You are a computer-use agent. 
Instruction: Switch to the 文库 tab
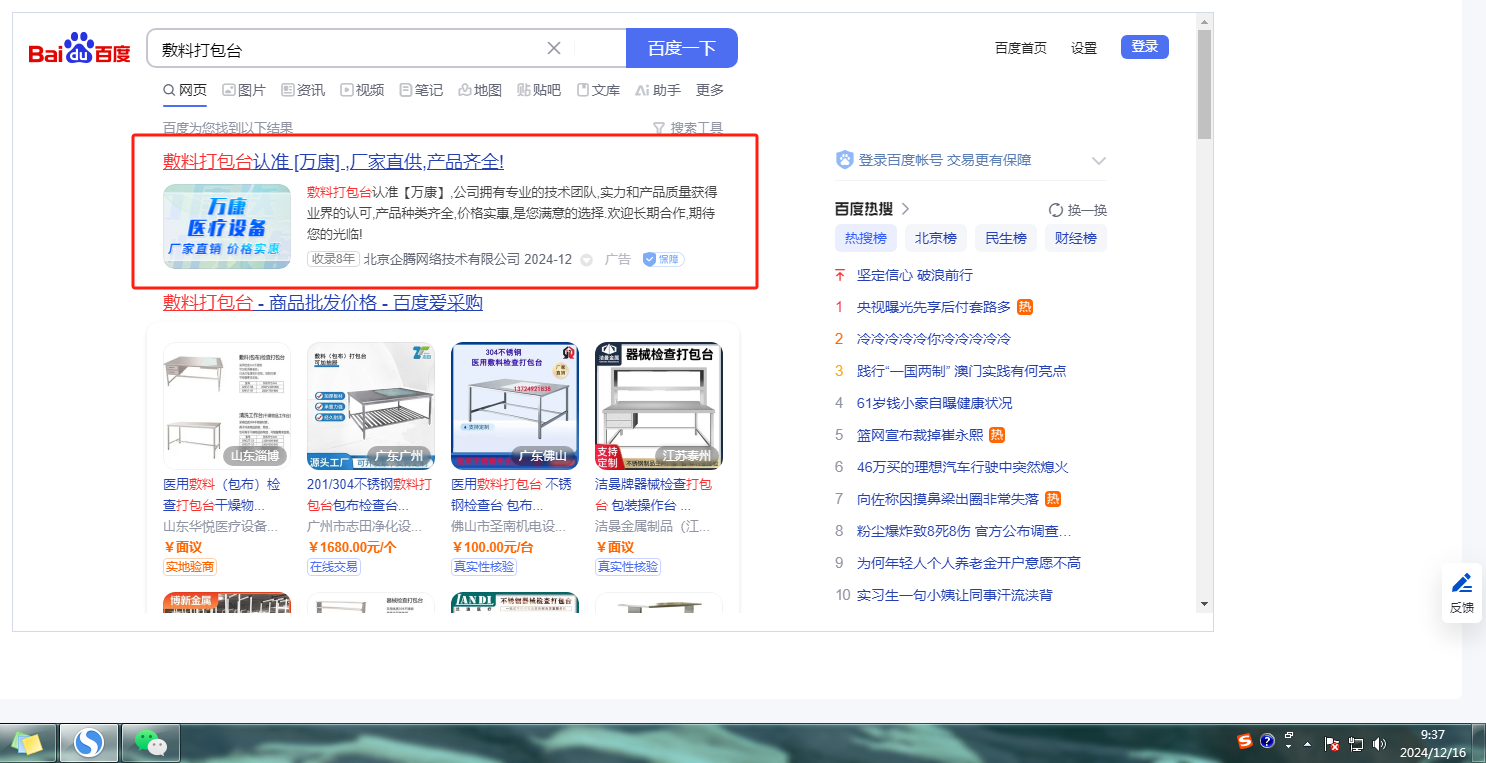(x=598, y=90)
